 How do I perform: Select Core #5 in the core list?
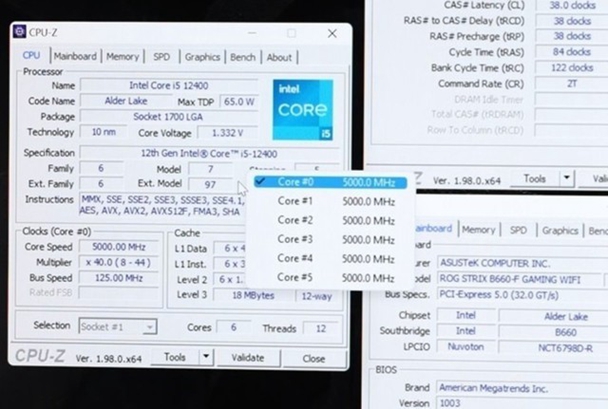(x=330, y=278)
